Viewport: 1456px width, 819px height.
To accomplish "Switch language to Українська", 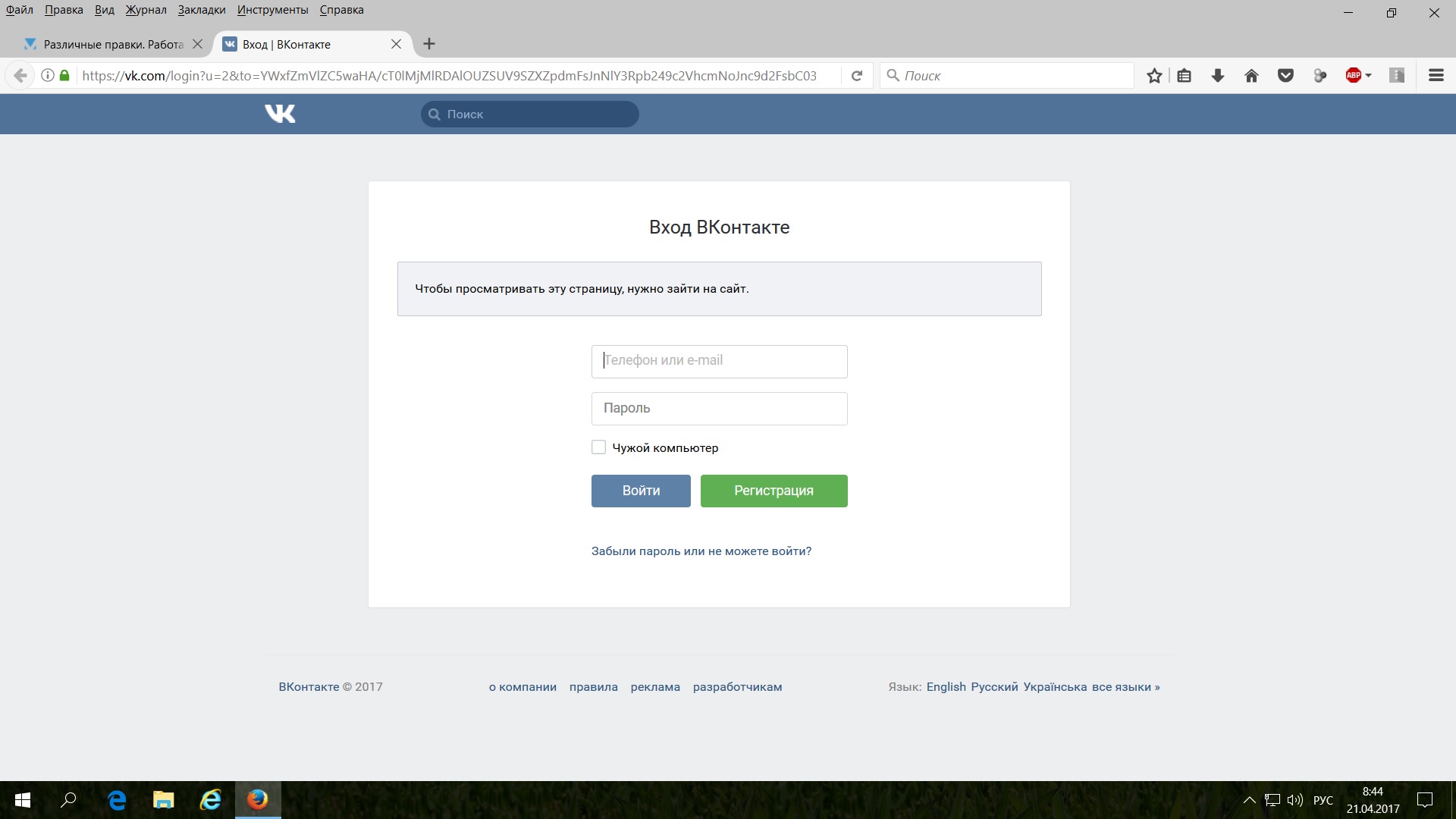I will point(1055,687).
